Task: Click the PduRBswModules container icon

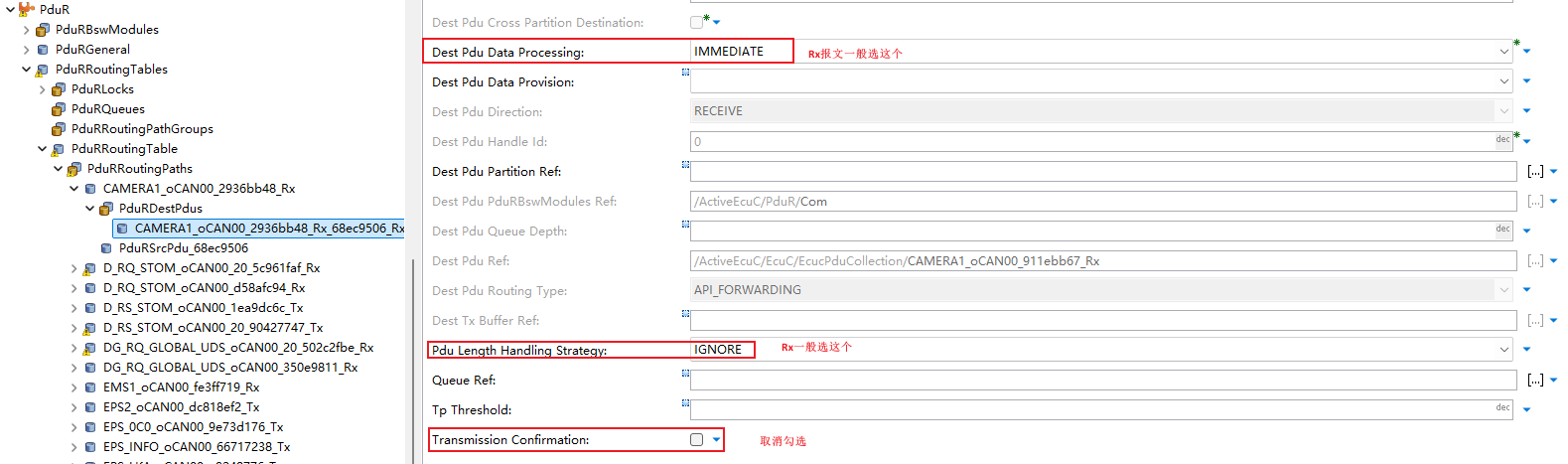Action: [x=43, y=30]
